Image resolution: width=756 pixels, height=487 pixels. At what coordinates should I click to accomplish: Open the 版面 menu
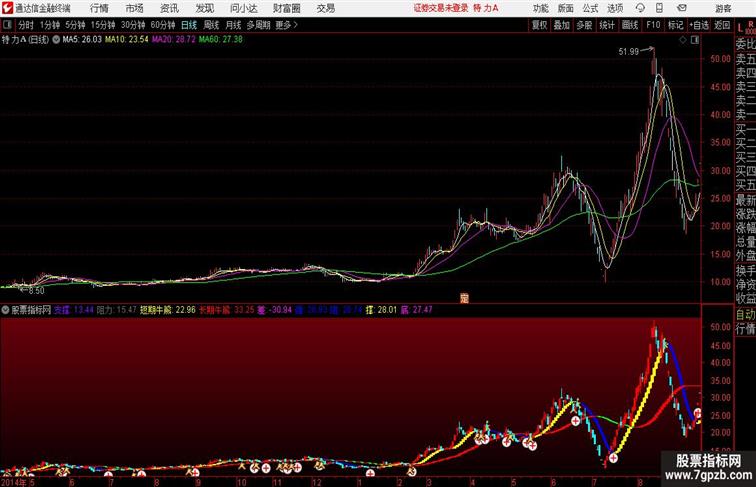tap(566, 8)
